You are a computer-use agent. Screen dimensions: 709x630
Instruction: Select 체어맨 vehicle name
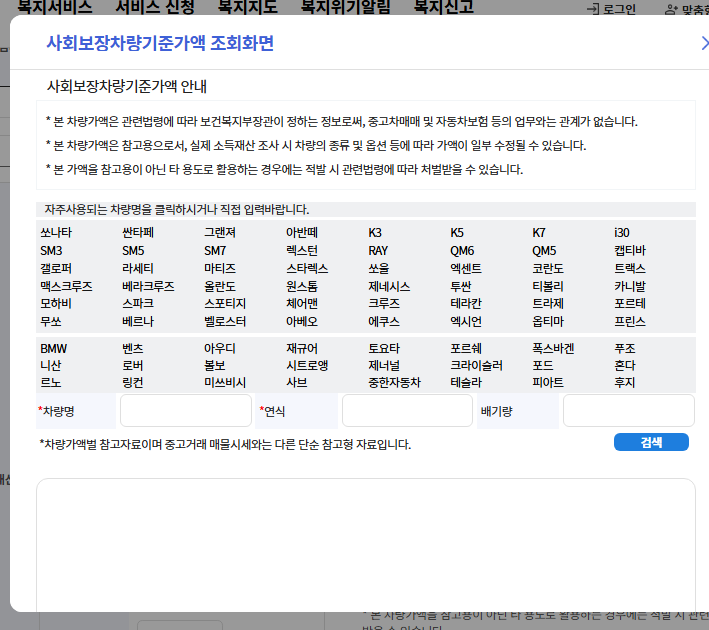point(302,303)
